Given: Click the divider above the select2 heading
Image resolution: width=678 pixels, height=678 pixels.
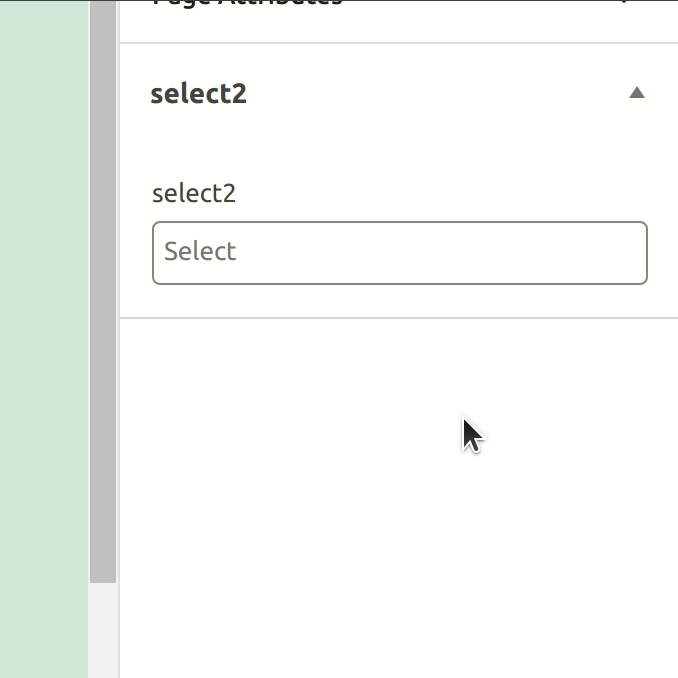Looking at the screenshot, I should pos(399,43).
